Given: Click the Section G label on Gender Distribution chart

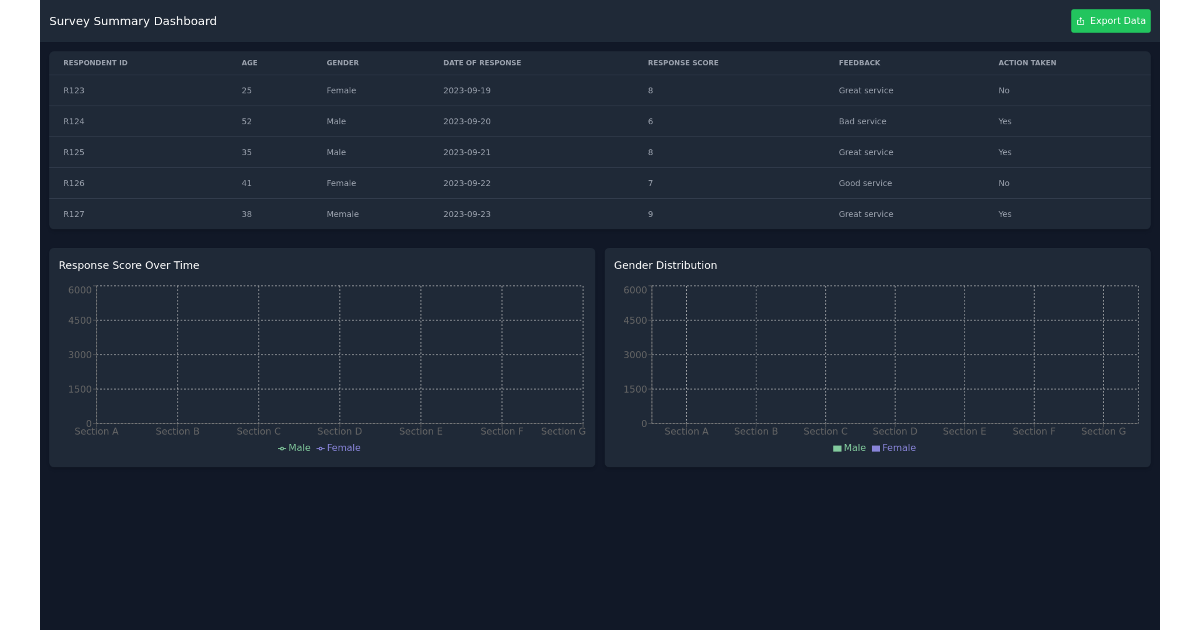Looking at the screenshot, I should [1103, 431].
